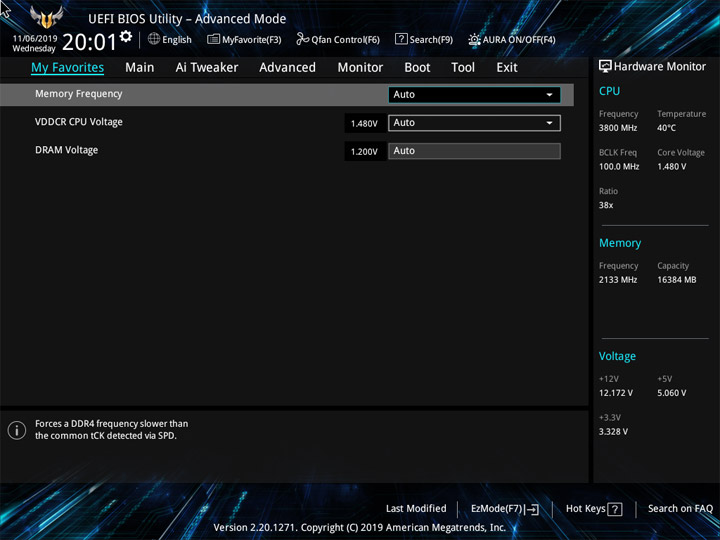Viewport: 720px width, 540px height.
Task: Click the 16384 MB capacity value
Action: [x=676, y=280]
